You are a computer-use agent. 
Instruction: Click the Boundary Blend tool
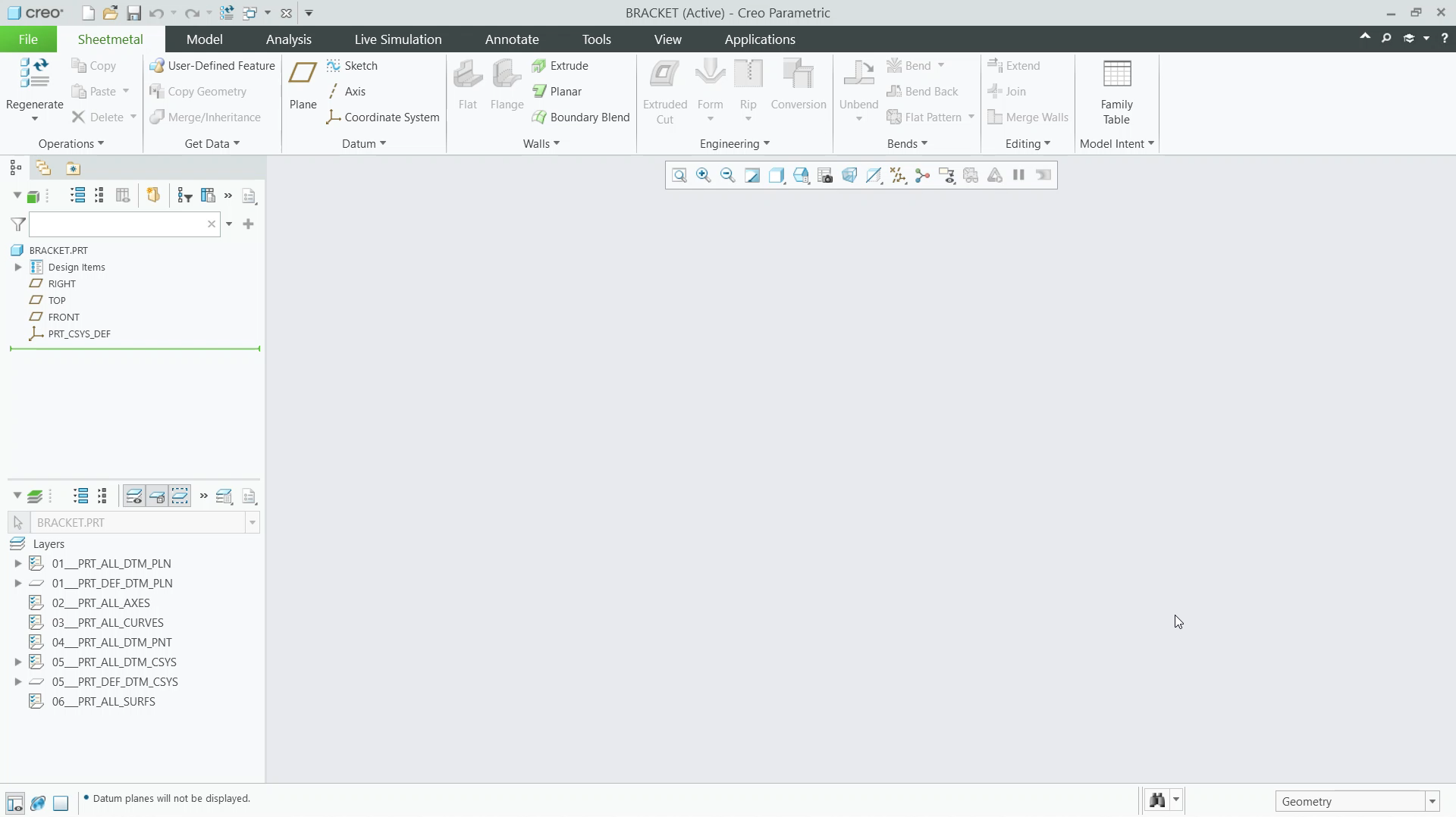[581, 117]
